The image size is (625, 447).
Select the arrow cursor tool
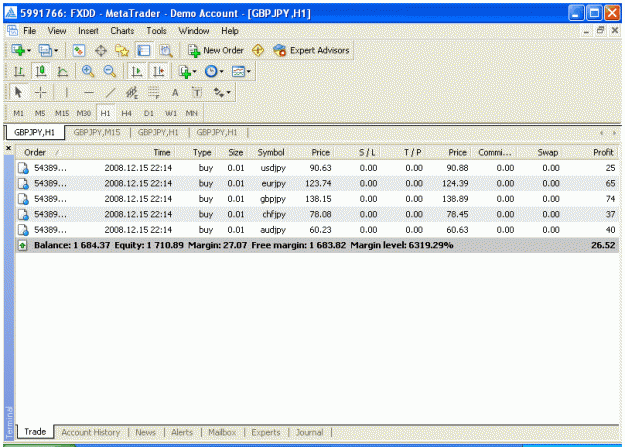(18, 93)
